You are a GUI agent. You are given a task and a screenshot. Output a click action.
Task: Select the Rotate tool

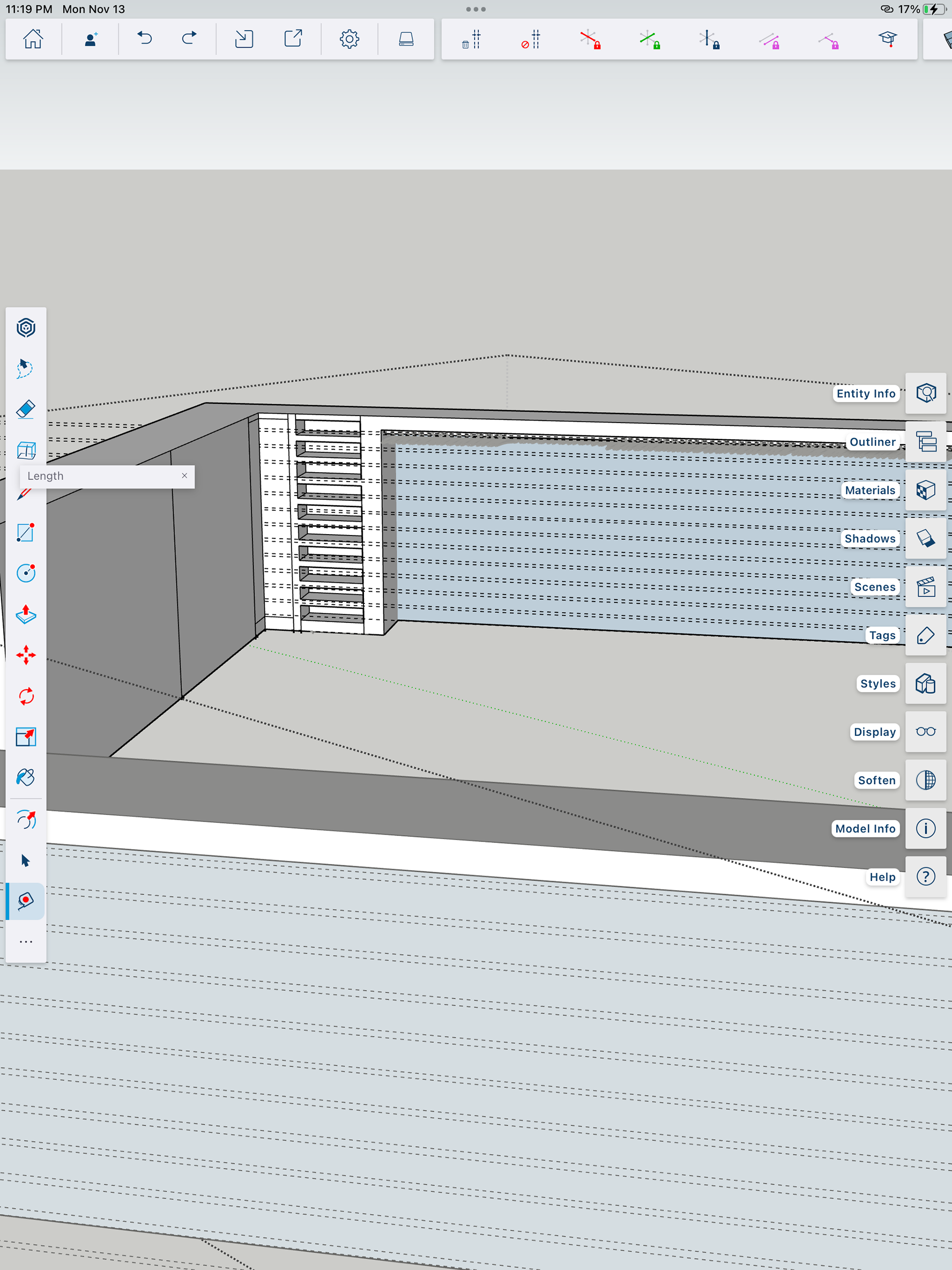coord(26,696)
